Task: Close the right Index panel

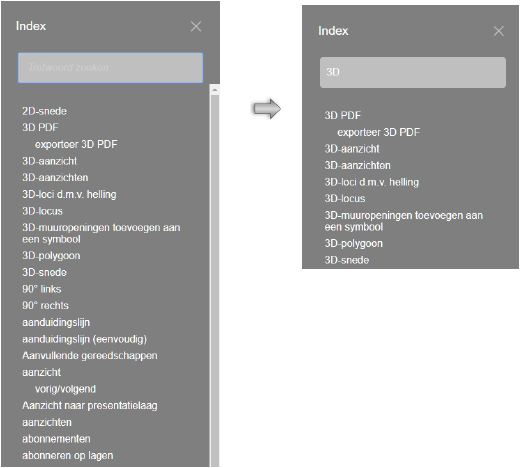Action: [x=499, y=31]
